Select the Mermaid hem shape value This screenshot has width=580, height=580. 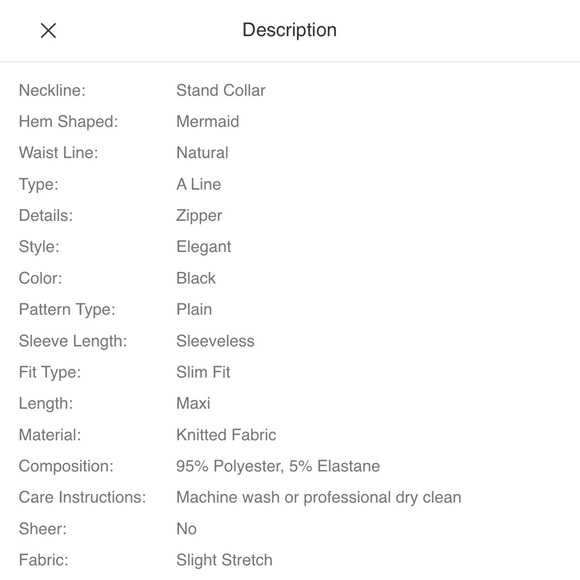pyautogui.click(x=208, y=122)
